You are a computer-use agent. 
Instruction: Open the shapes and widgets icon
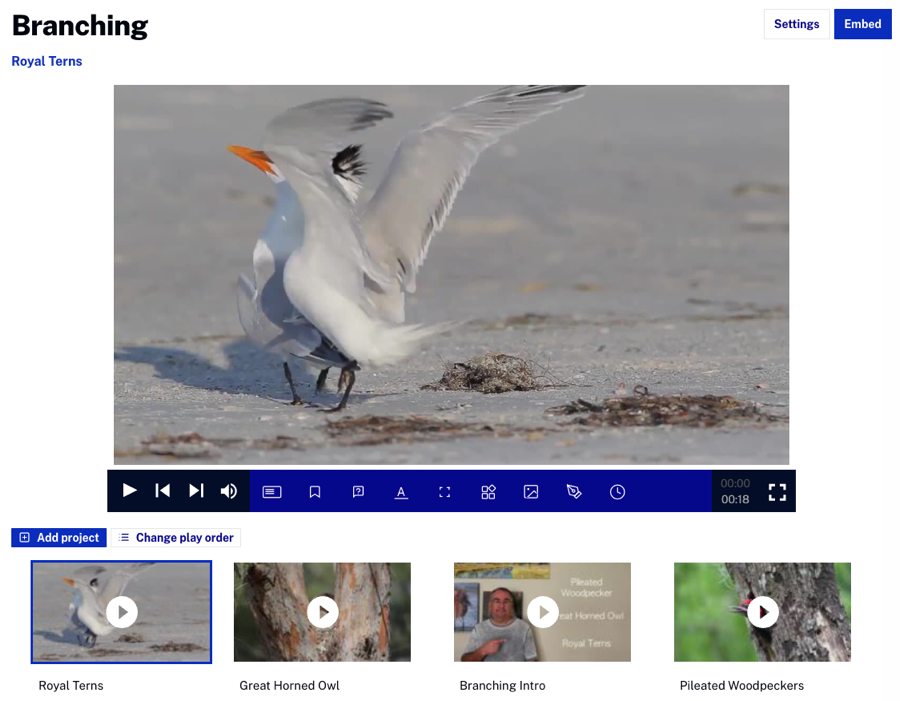[488, 492]
